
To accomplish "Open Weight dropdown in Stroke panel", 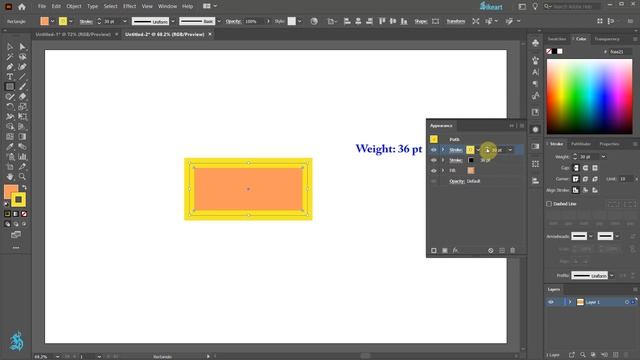I will coord(604,157).
